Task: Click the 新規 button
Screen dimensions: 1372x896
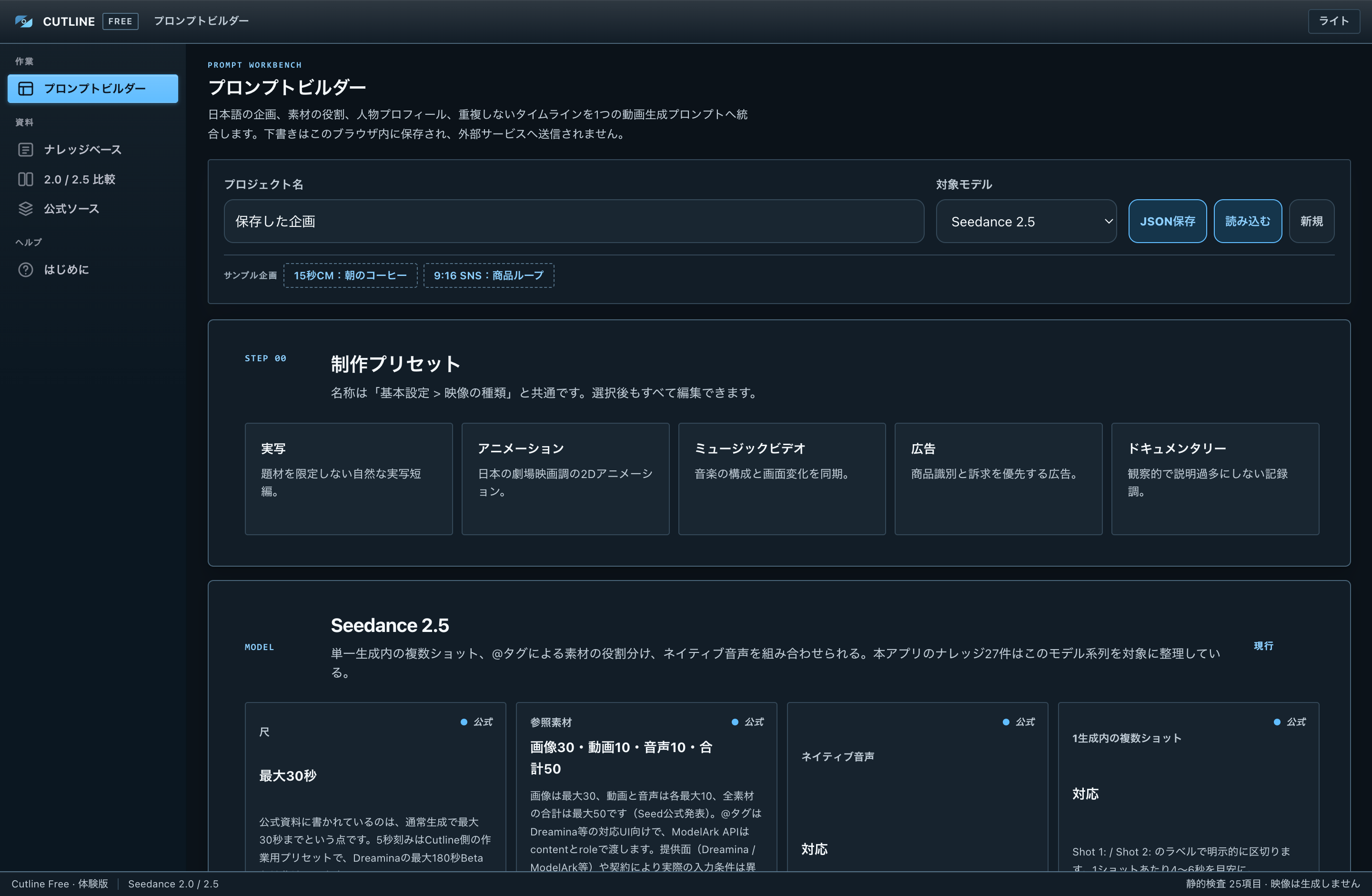Action: click(x=1311, y=222)
